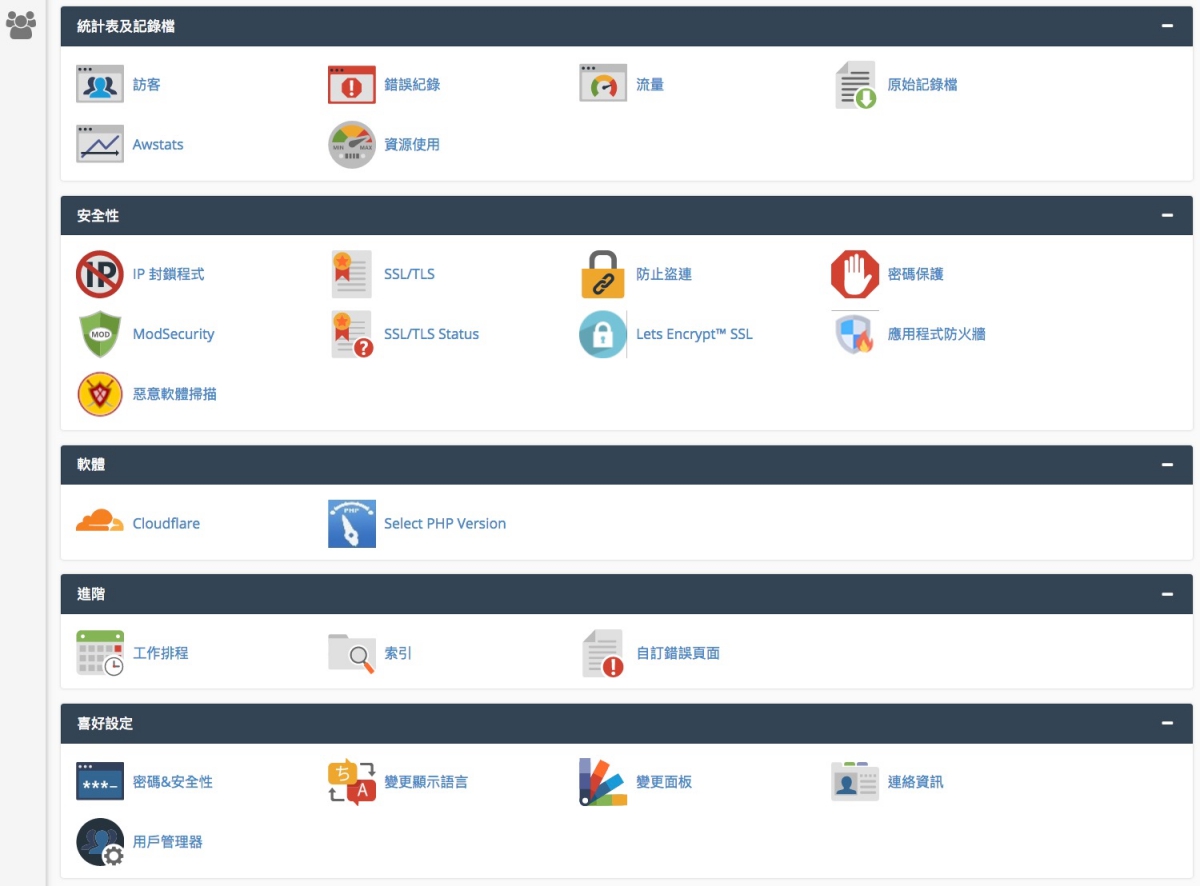
Task: Click the users group sidebar icon
Action: pos(21,25)
